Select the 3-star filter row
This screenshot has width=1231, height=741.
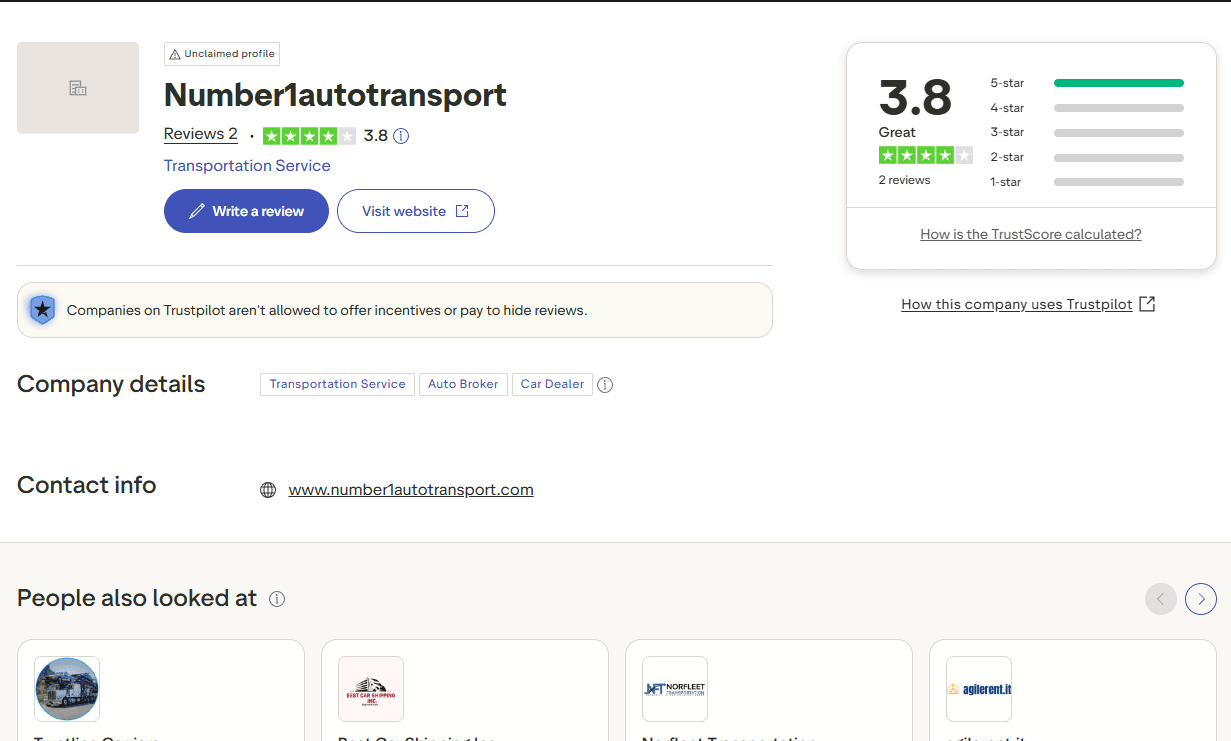[1118, 132]
